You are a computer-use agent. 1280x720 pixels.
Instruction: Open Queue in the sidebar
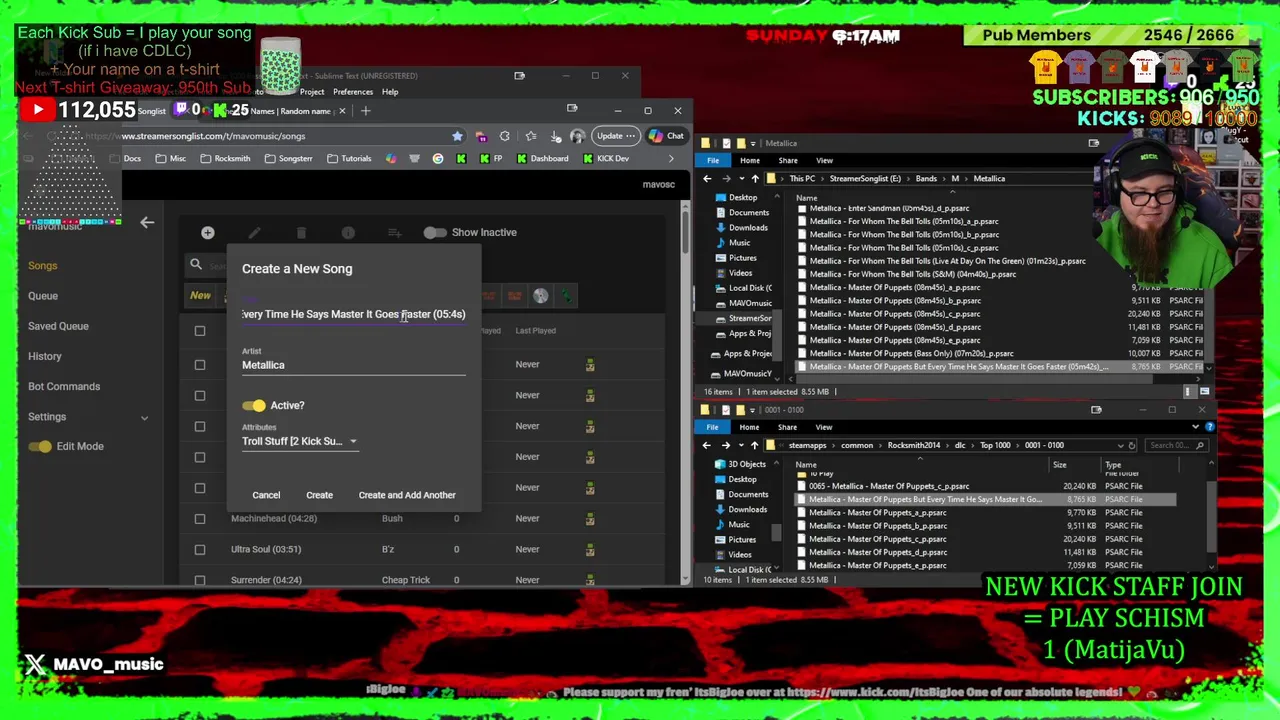click(43, 296)
